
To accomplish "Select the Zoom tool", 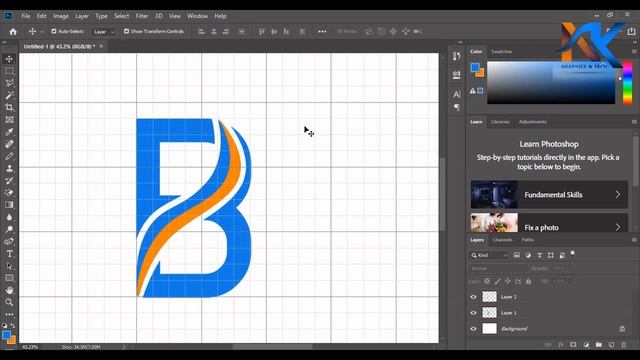I will [9, 302].
